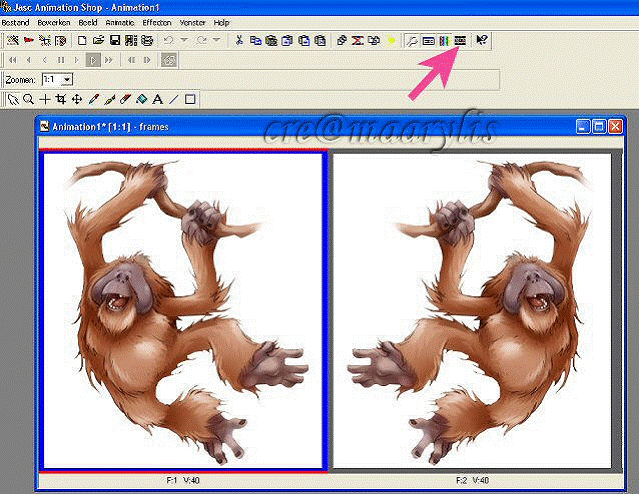This screenshot has width=639, height=494.
Task: Click the Export frames to PSP icon
Action: 60,40
